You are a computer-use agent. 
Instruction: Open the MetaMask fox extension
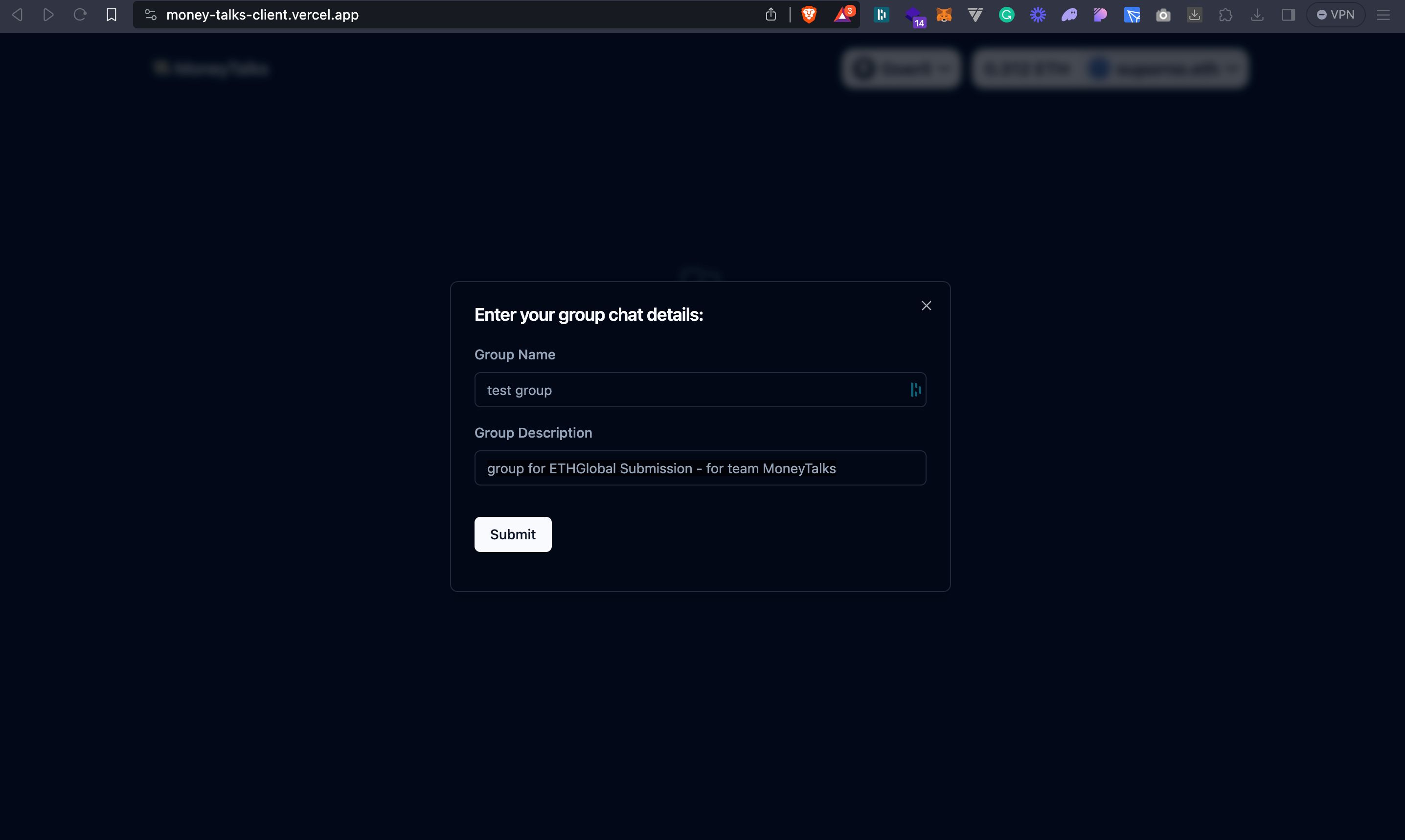944,15
